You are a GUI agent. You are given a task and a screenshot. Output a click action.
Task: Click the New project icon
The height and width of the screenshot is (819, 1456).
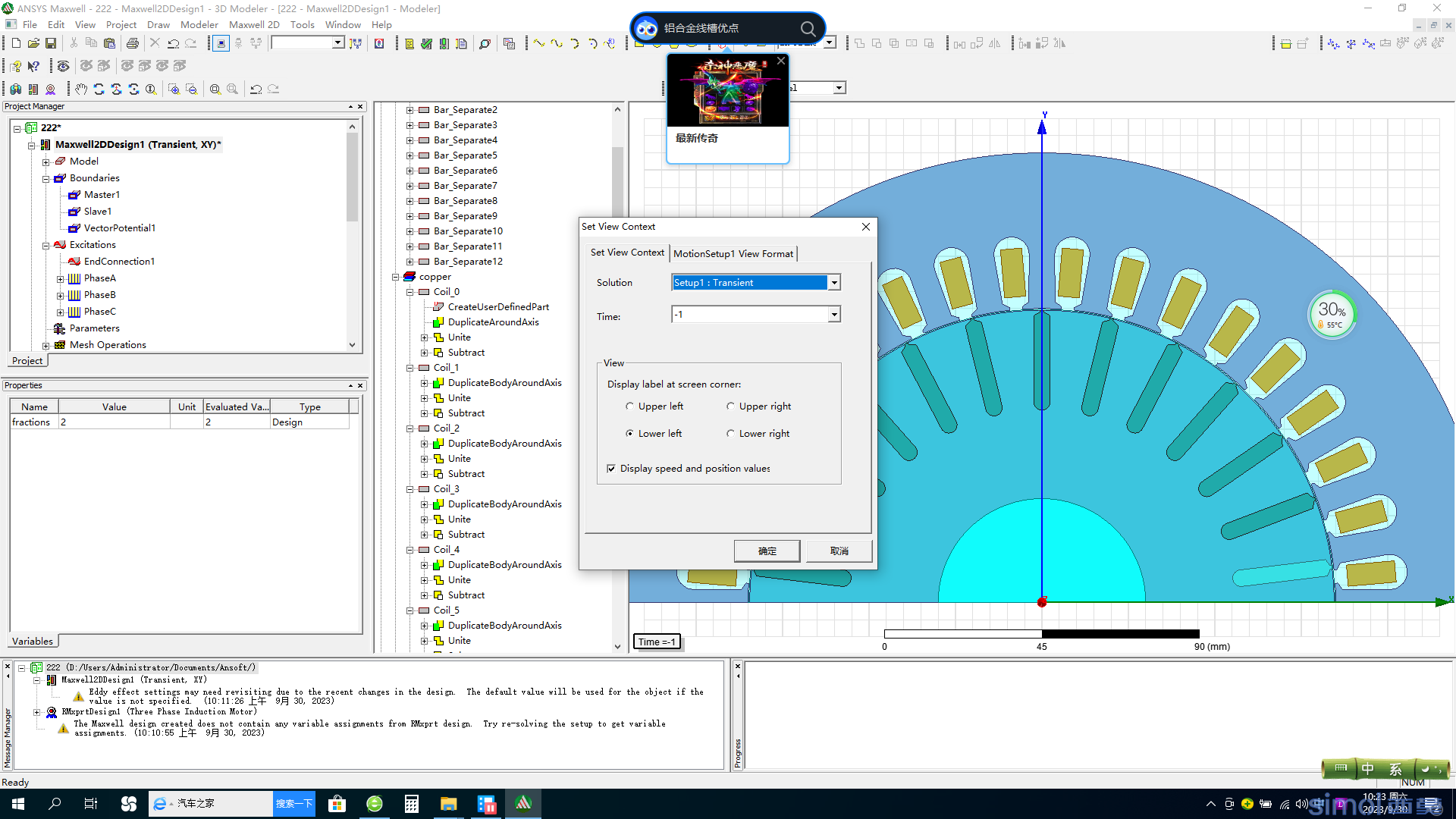[x=15, y=43]
